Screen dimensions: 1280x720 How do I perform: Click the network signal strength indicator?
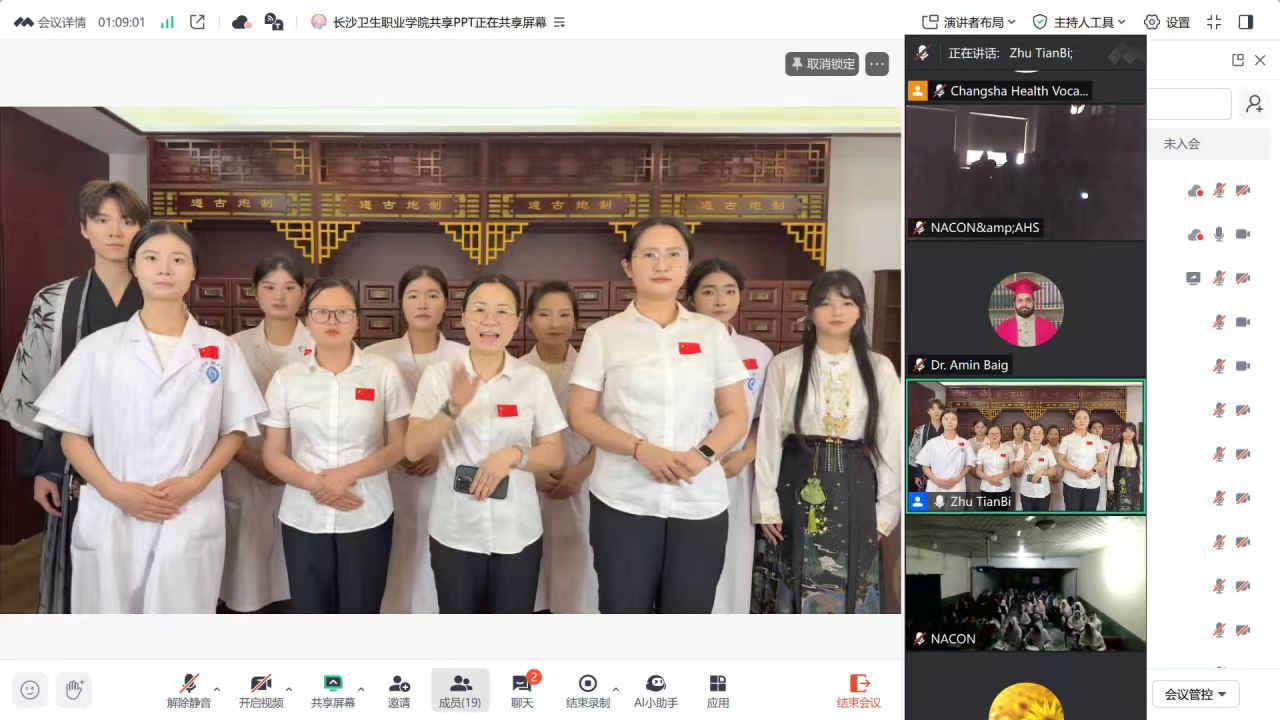coord(167,22)
